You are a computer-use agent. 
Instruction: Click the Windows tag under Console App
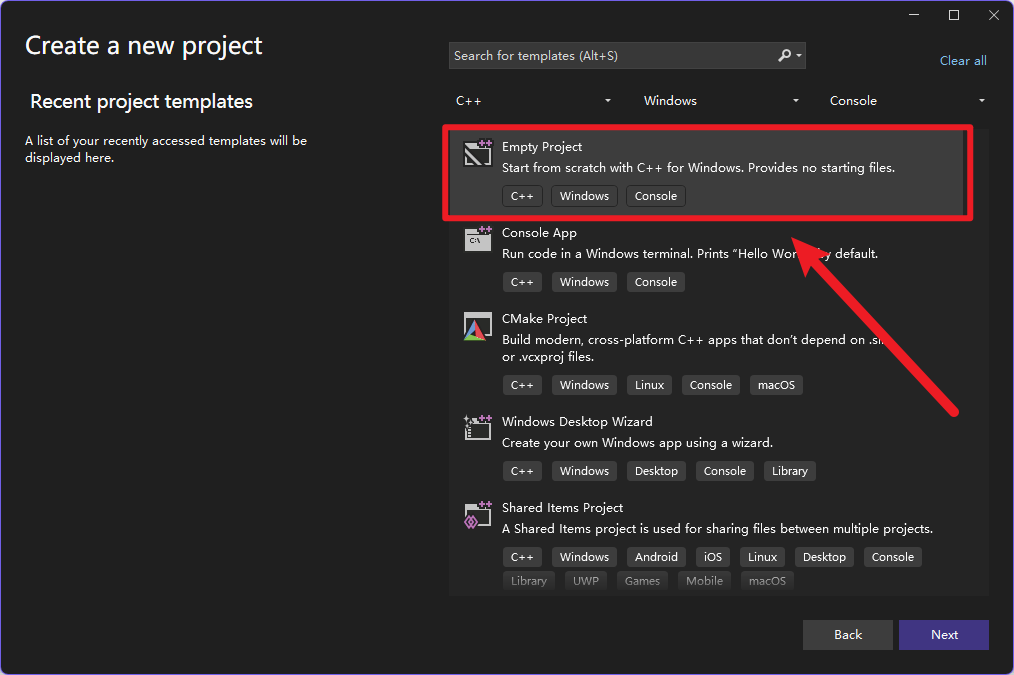584,282
